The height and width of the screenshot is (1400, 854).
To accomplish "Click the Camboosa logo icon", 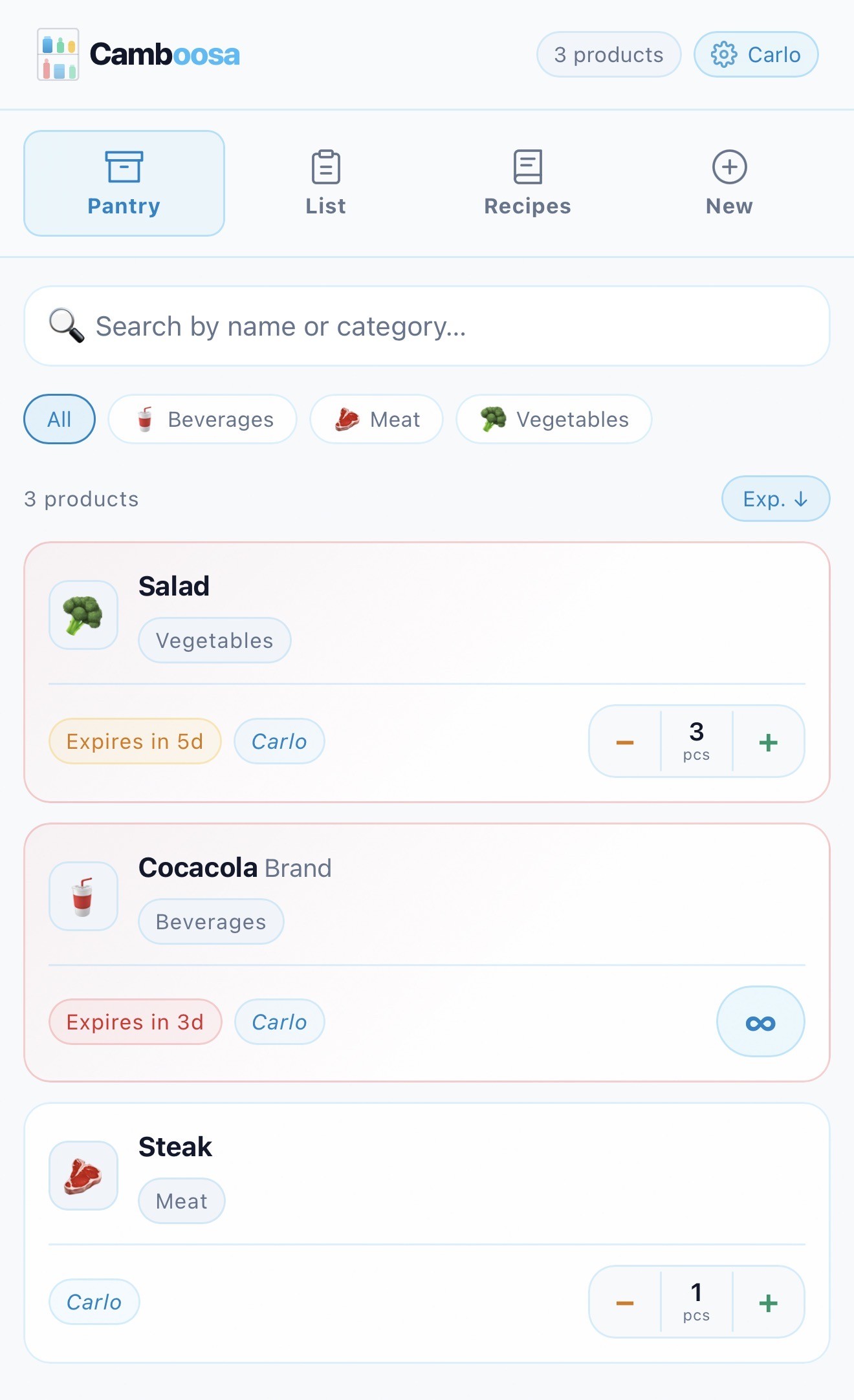I will click(x=58, y=54).
